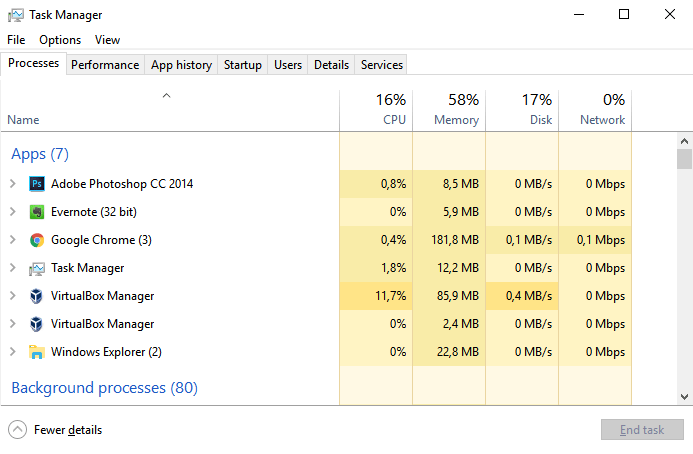Screen dimensions: 693x454
Task: Click the scrollbar down arrow
Action: 684,397
